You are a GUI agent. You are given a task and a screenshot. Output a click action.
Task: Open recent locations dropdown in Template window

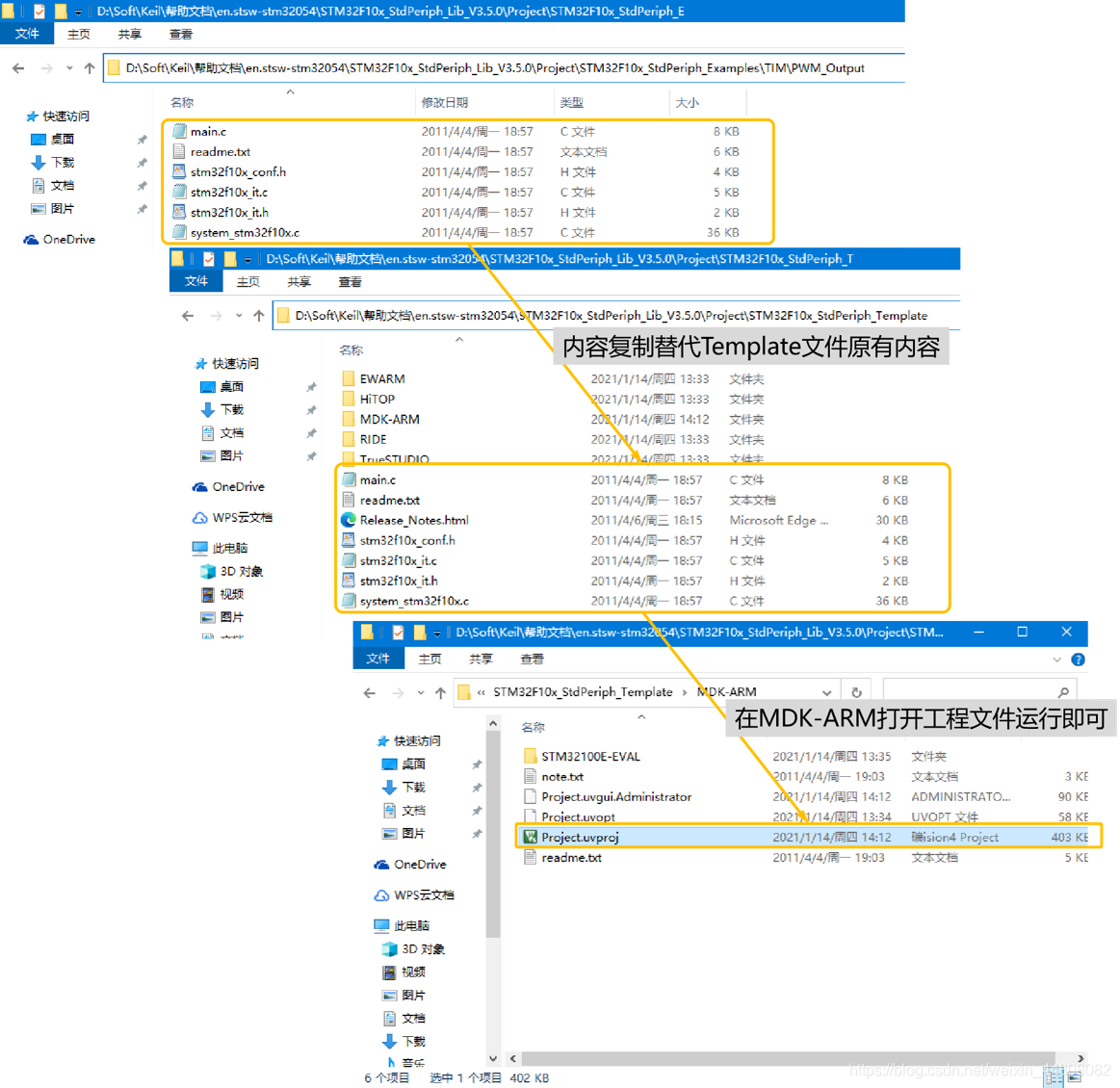click(x=239, y=316)
